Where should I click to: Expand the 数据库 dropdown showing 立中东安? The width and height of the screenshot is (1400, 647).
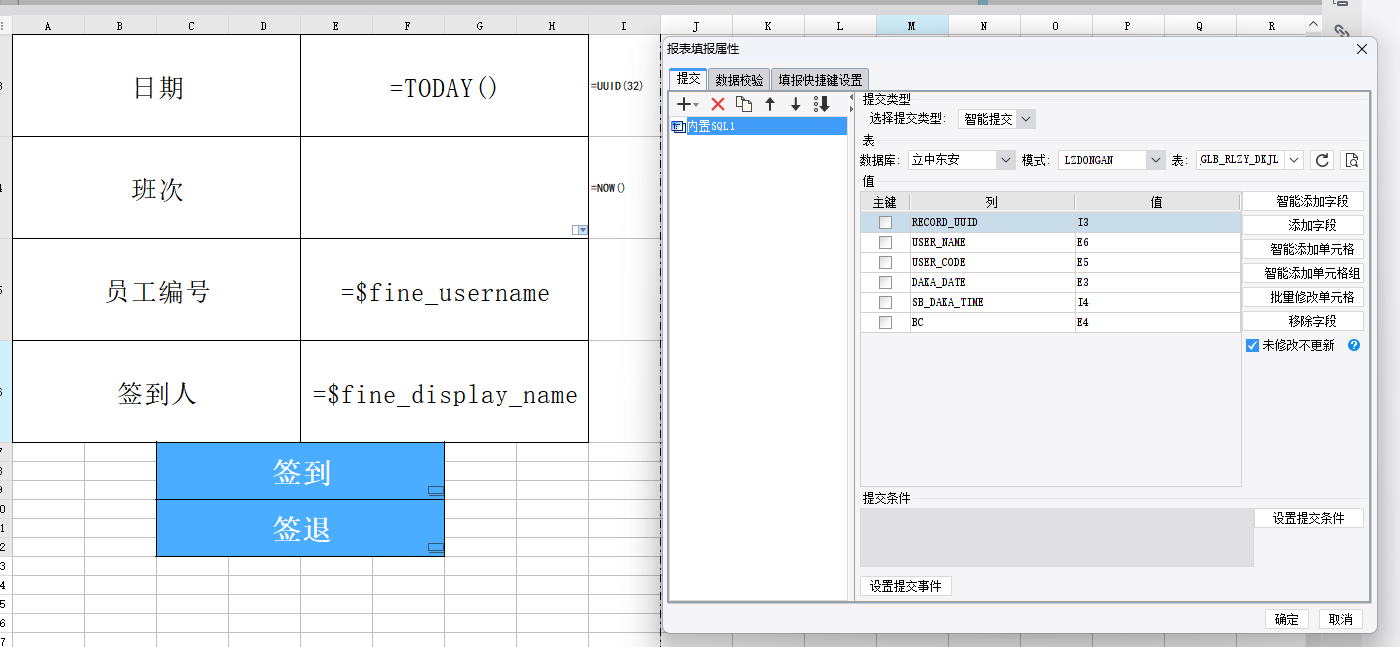[x=961, y=160]
